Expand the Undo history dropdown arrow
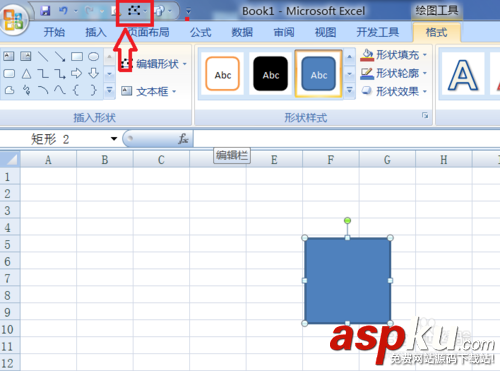 (76, 11)
